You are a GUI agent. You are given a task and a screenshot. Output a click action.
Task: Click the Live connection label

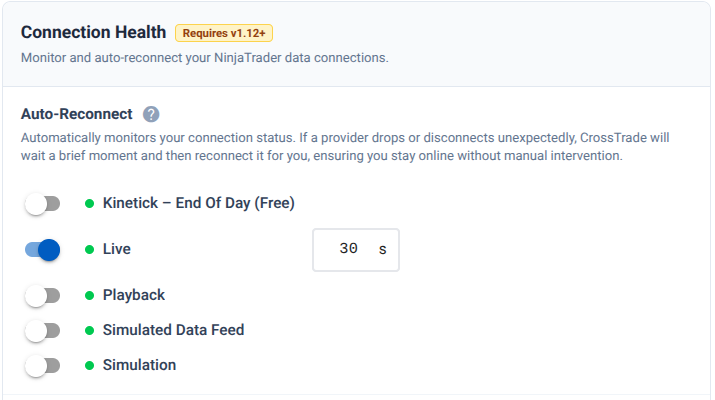(117, 249)
